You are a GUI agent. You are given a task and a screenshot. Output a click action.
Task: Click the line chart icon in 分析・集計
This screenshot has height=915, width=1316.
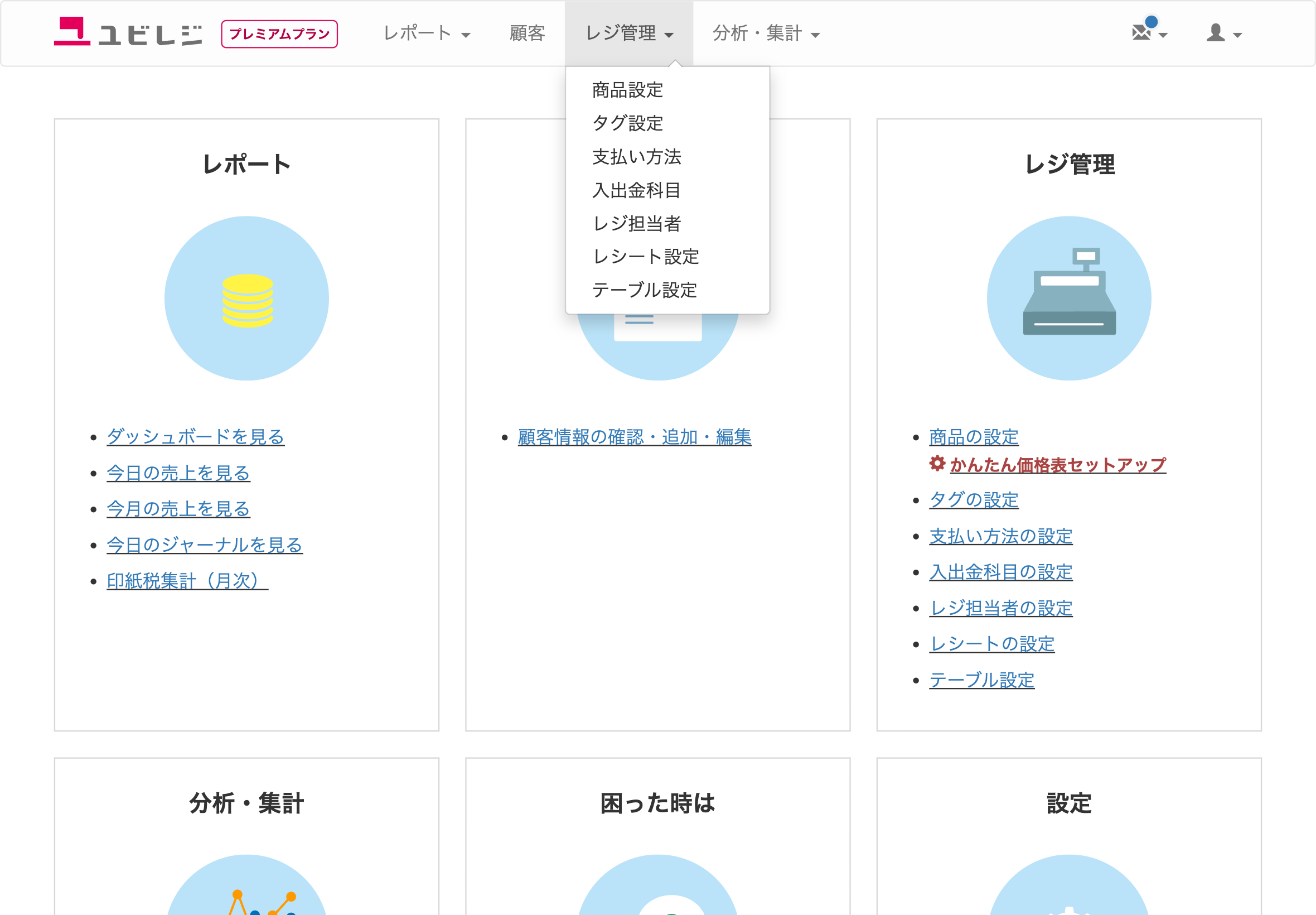pos(264,902)
